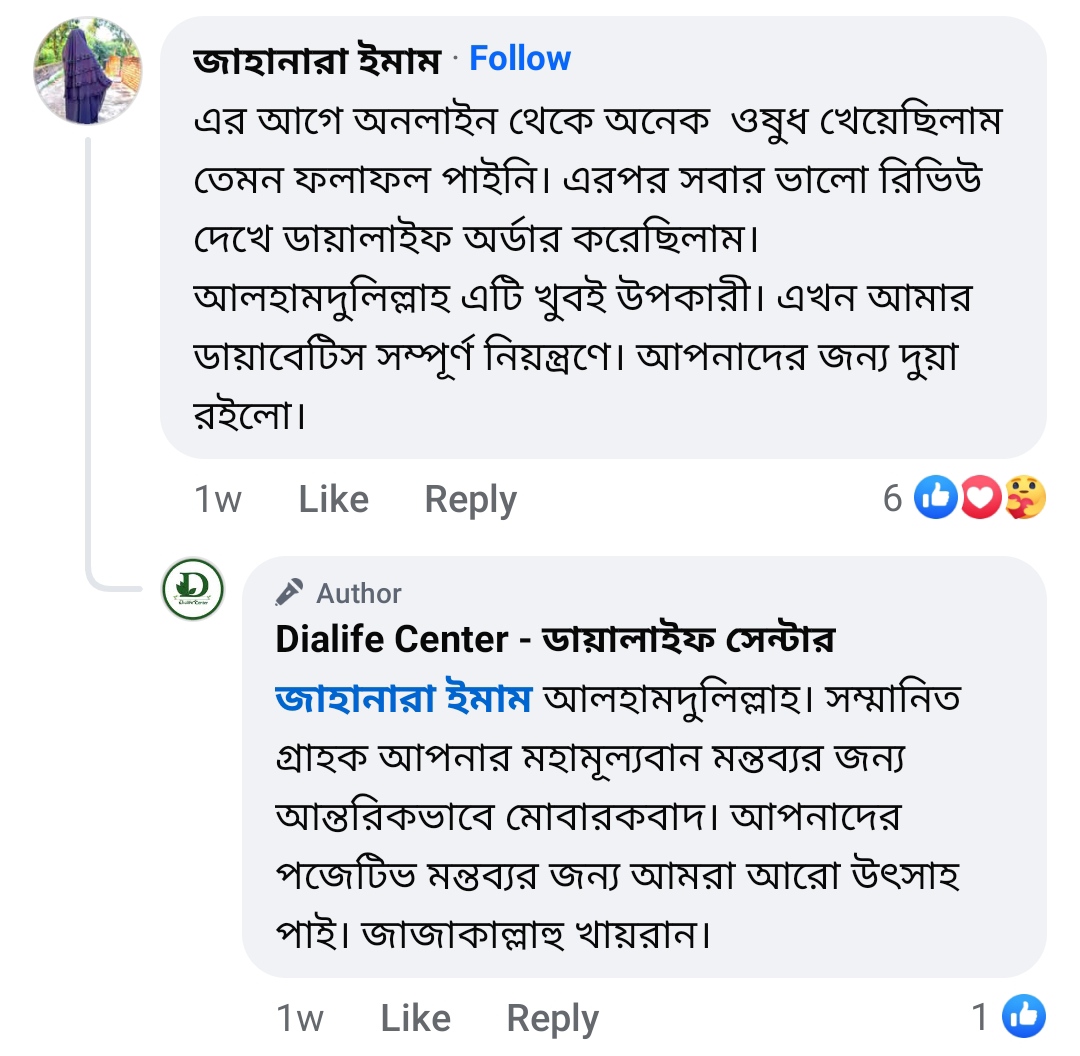
Task: Click the blue thumbs-up reaction icon on the first comment
Action: point(936,498)
